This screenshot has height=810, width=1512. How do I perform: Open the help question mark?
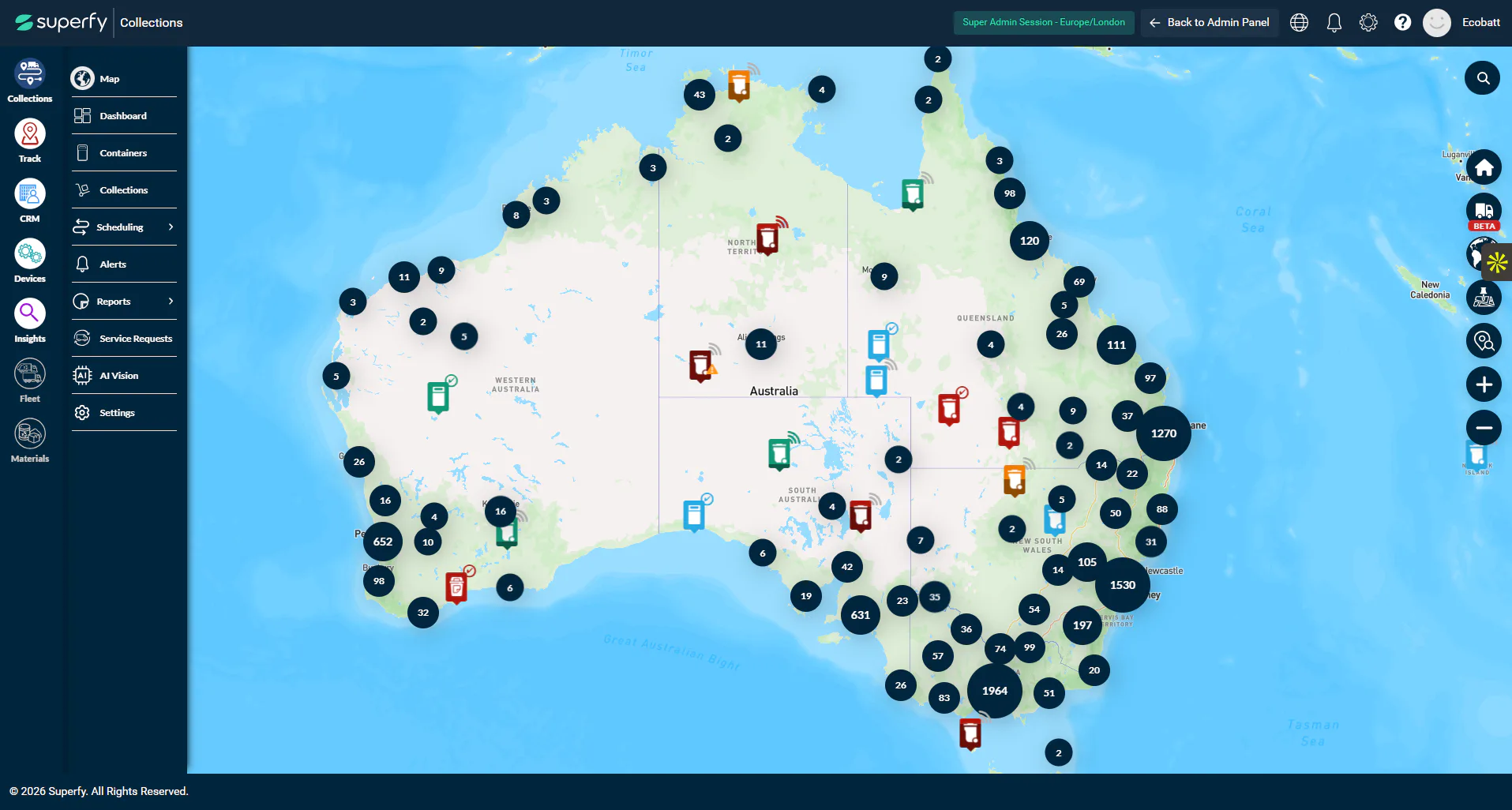click(1402, 22)
